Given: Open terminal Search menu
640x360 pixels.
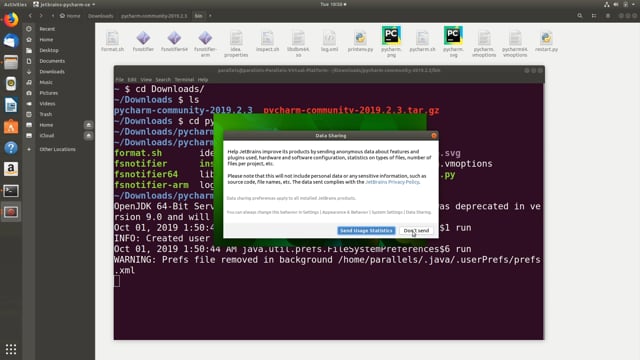Looking at the screenshot, I should (163, 80).
